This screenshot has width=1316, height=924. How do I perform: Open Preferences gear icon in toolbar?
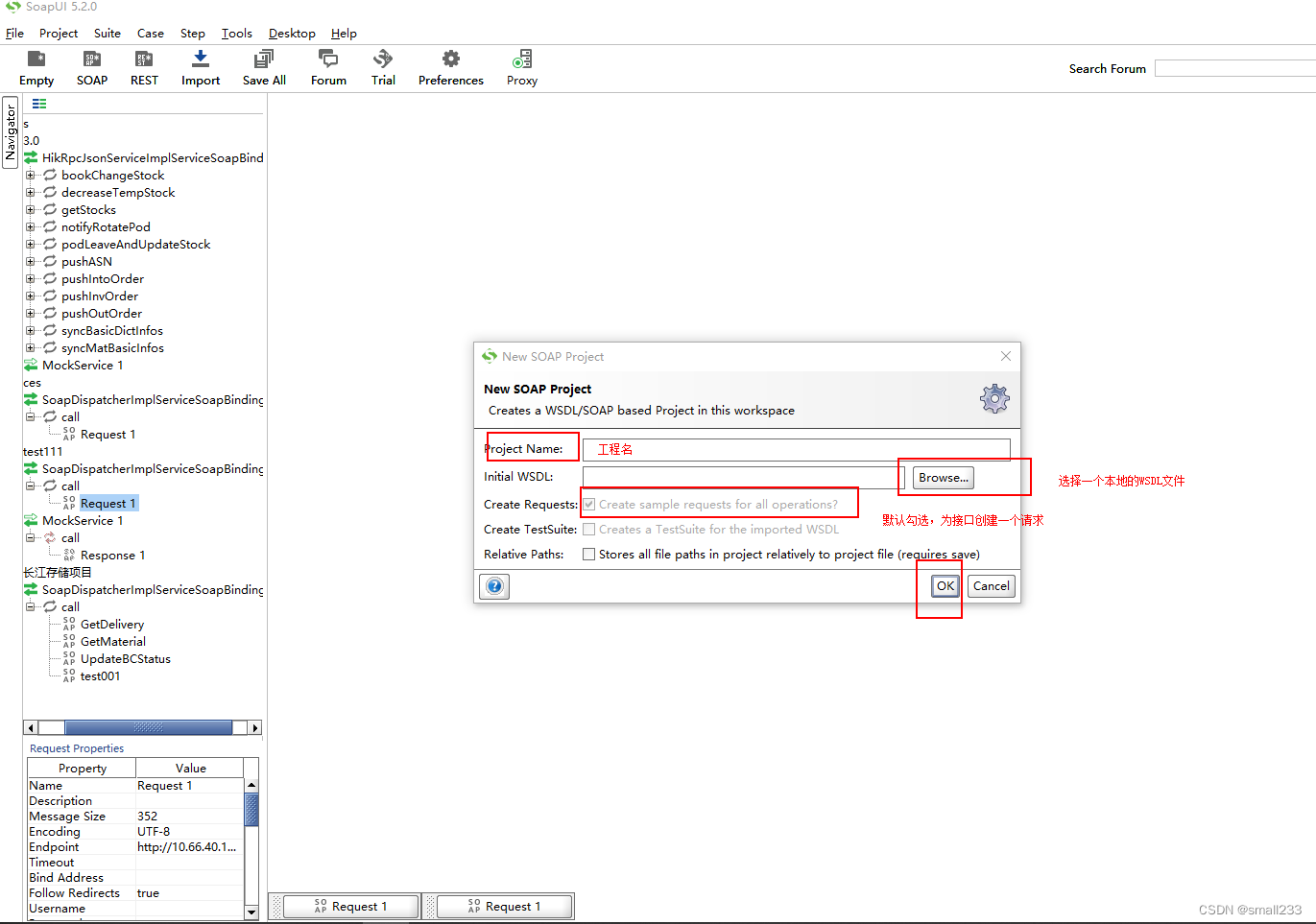pyautogui.click(x=450, y=59)
